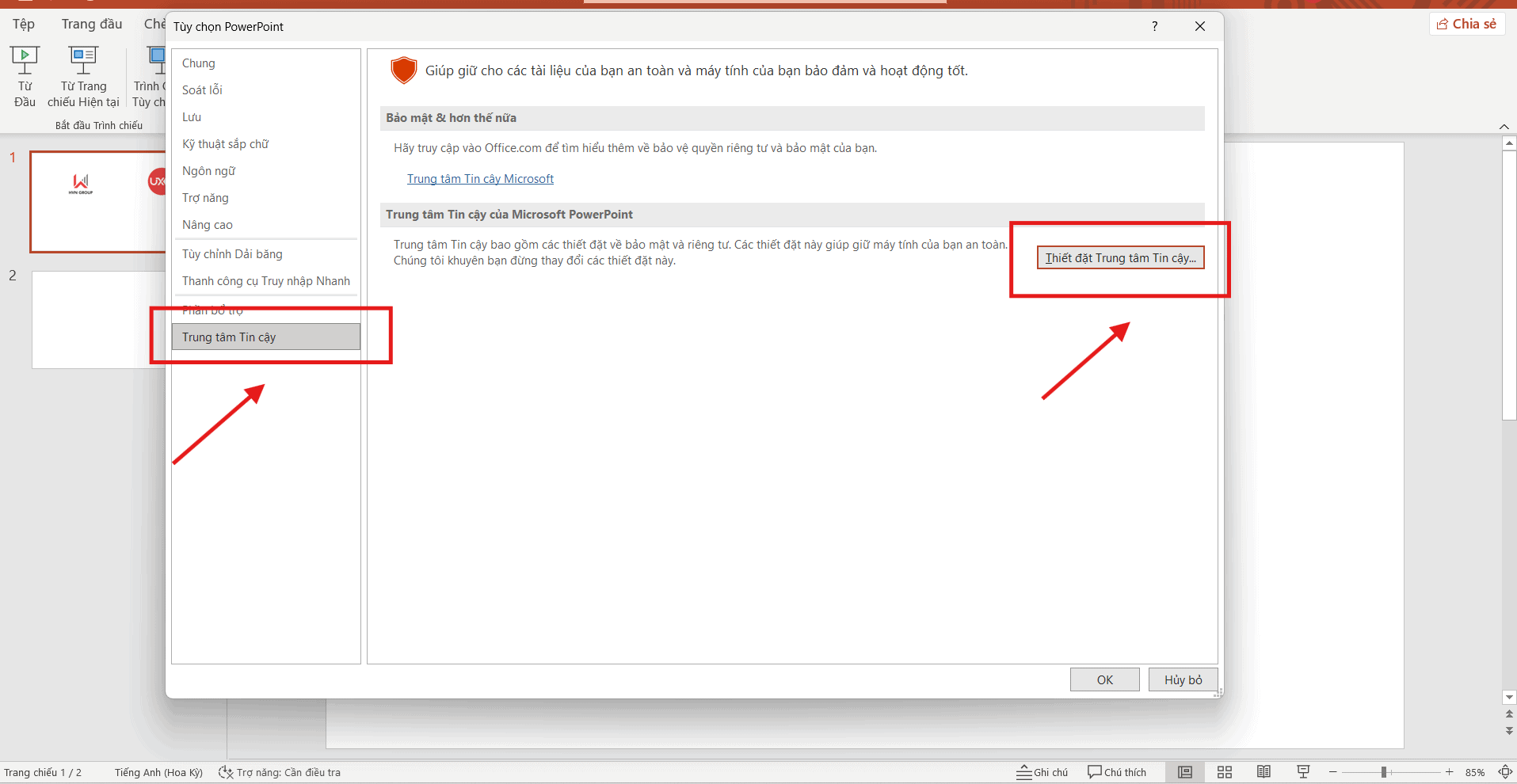Select Nâng cao options category

266,225
